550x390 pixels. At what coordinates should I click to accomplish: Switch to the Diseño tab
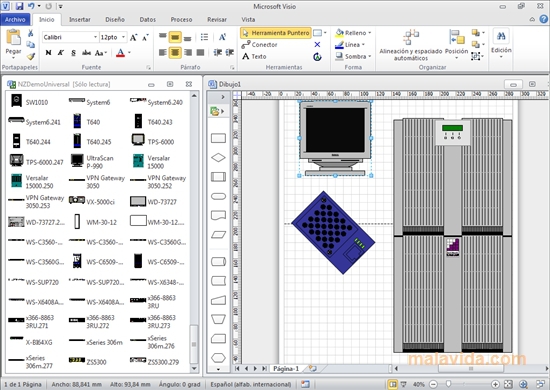pyautogui.click(x=115, y=20)
